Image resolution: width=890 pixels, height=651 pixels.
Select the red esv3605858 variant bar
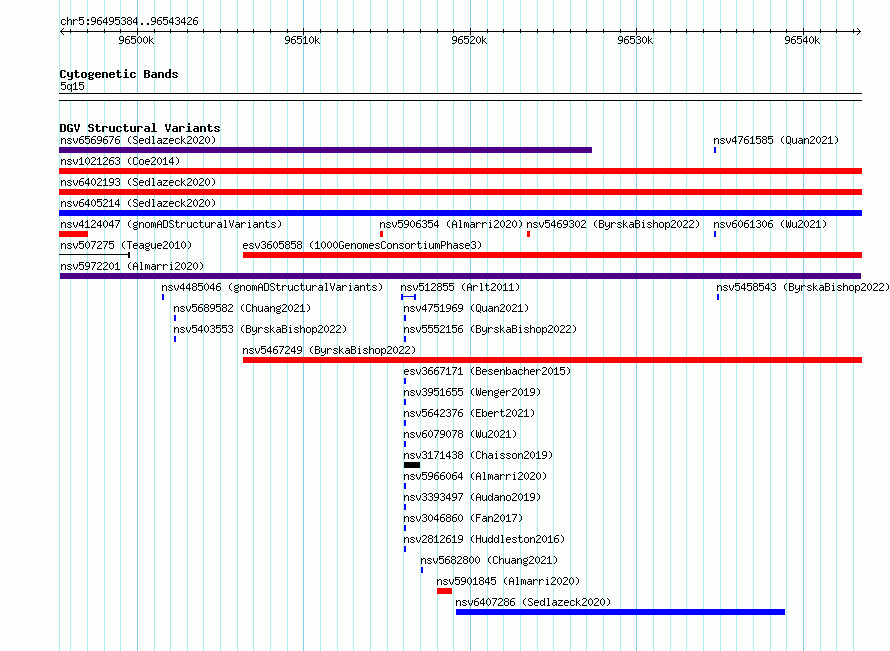552,255
